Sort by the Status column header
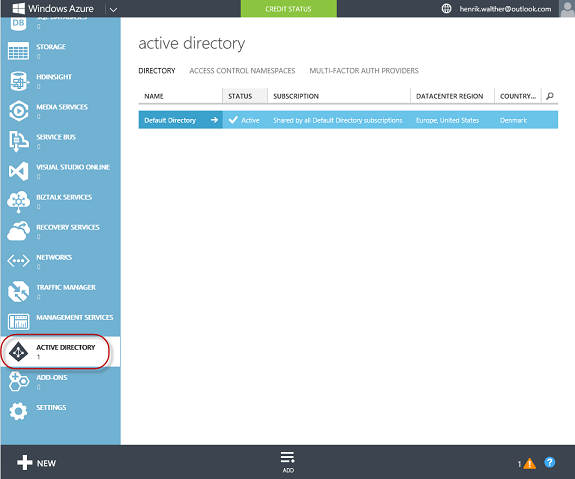Viewport: 575px width, 479px height. coord(245,96)
